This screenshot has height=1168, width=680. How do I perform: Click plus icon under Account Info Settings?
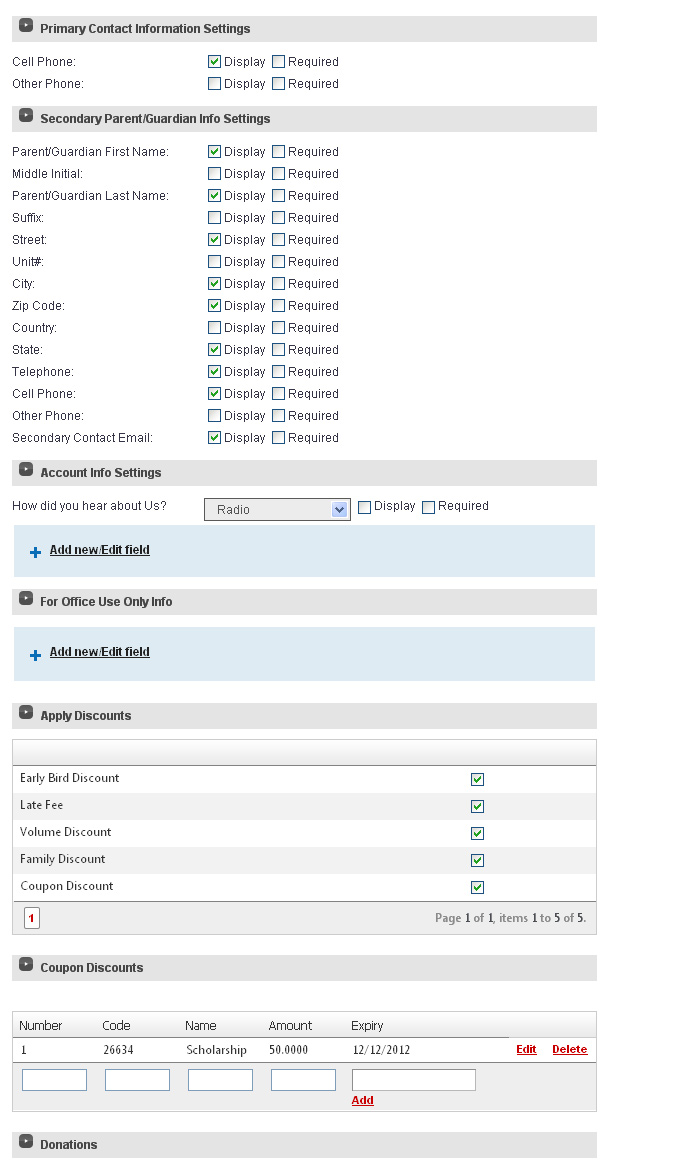35,553
